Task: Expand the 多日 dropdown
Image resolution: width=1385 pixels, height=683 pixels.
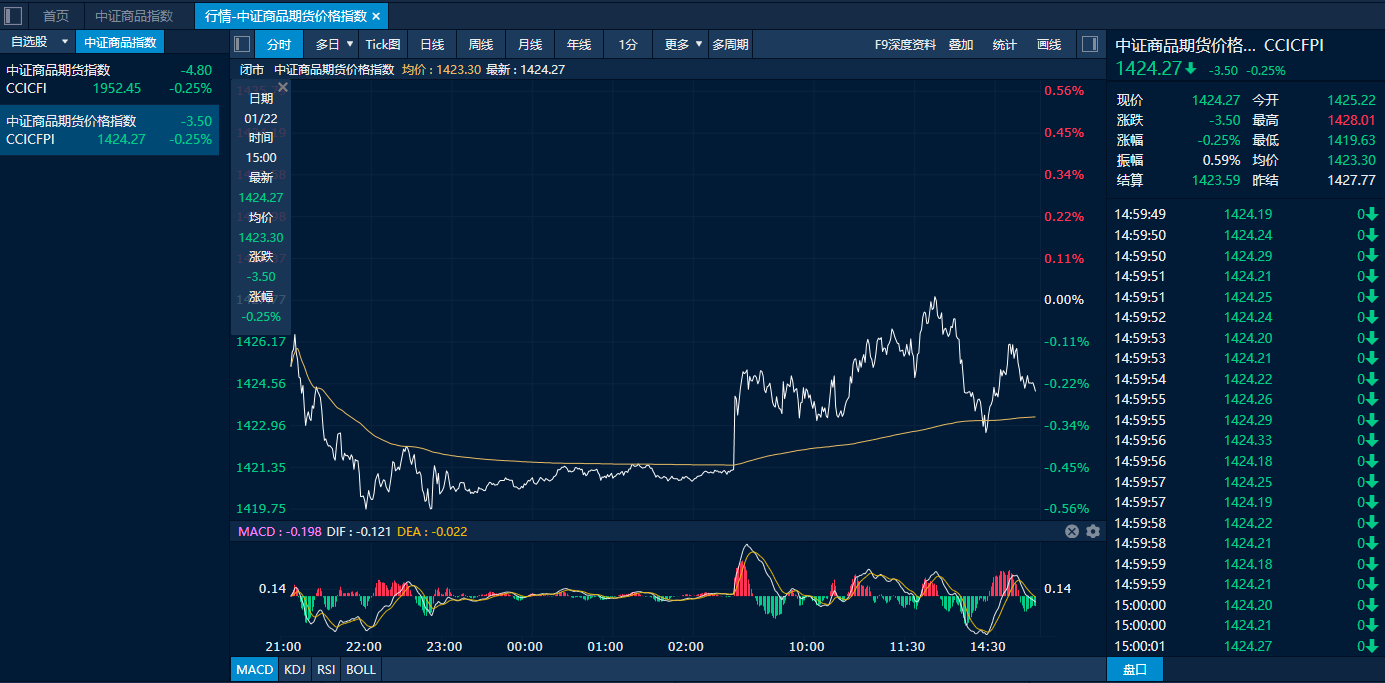Action: pyautogui.click(x=350, y=44)
